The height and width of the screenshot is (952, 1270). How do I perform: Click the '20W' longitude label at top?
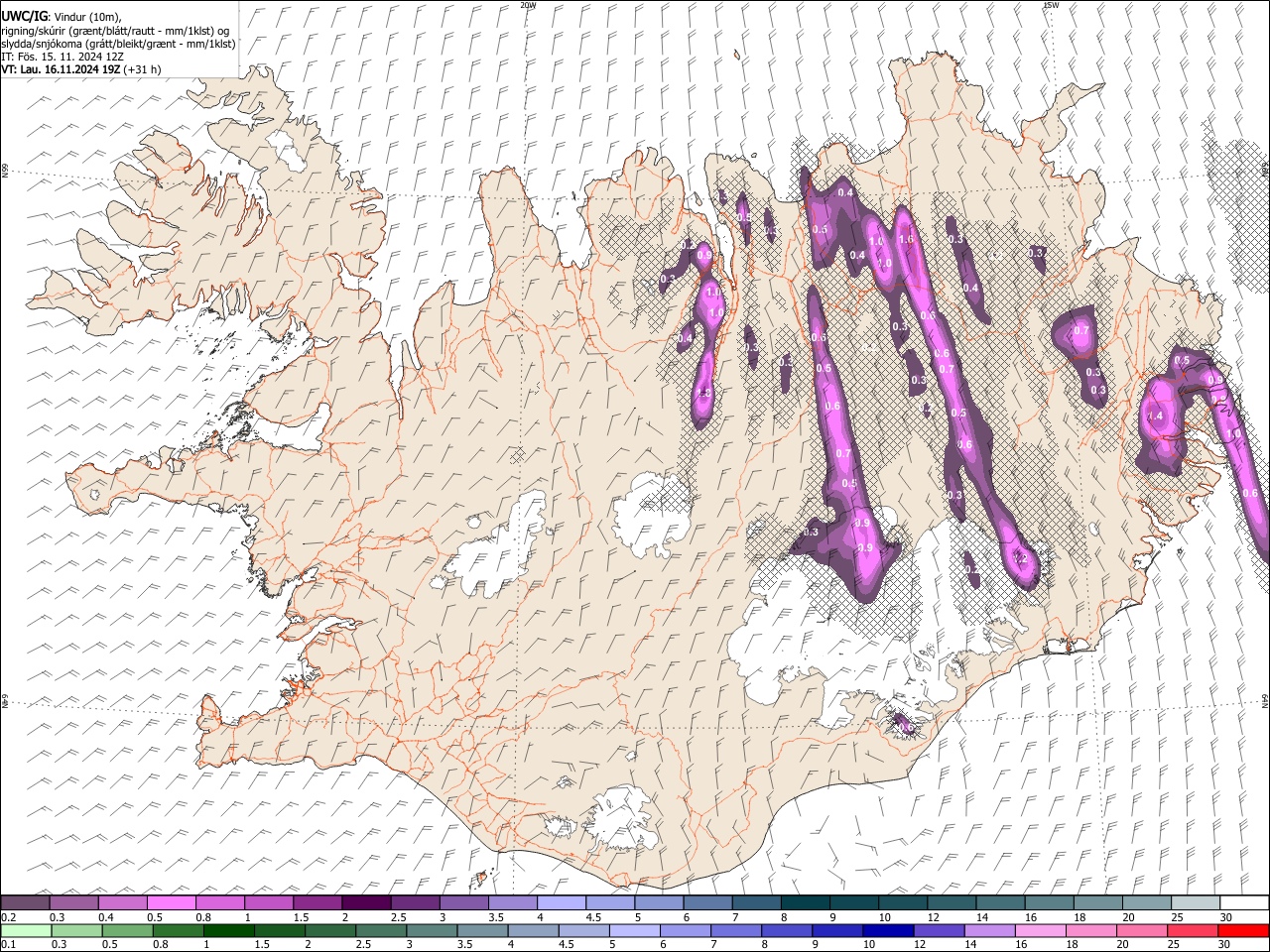pos(528,5)
